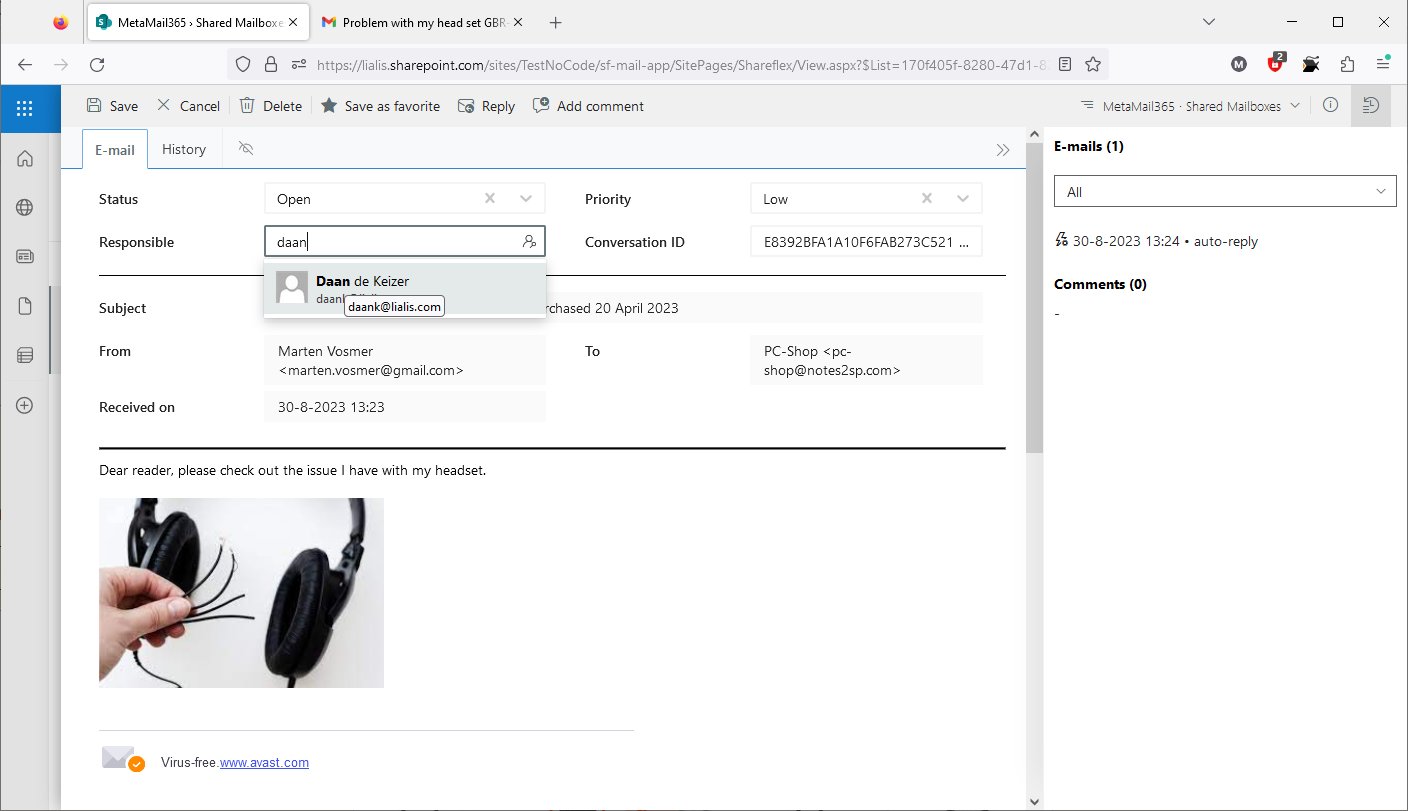
Task: Click the Received on value 30-8-2023 13:23
Action: [405, 407]
